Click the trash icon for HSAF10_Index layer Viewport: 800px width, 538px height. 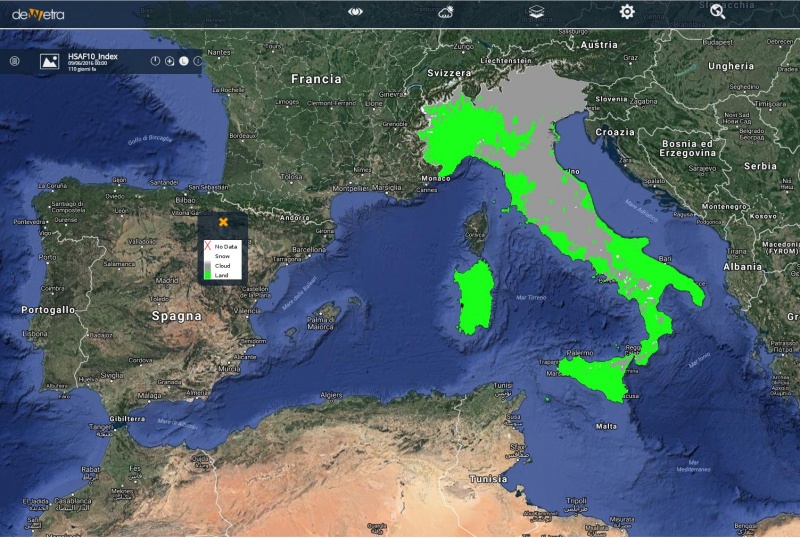point(15,61)
